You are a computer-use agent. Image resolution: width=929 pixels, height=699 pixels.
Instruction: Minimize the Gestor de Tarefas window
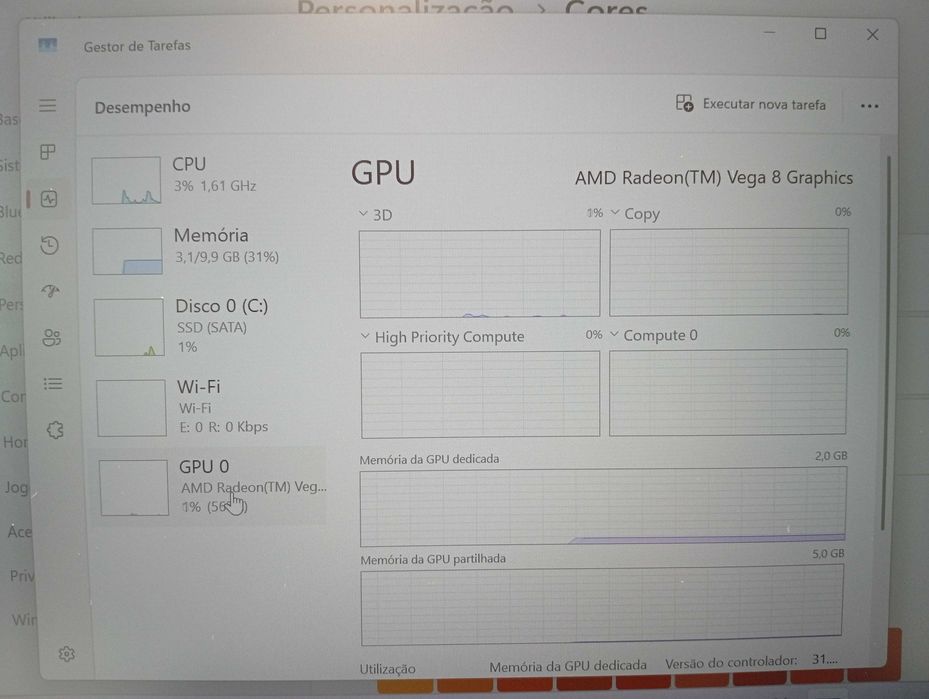pyautogui.click(x=770, y=33)
